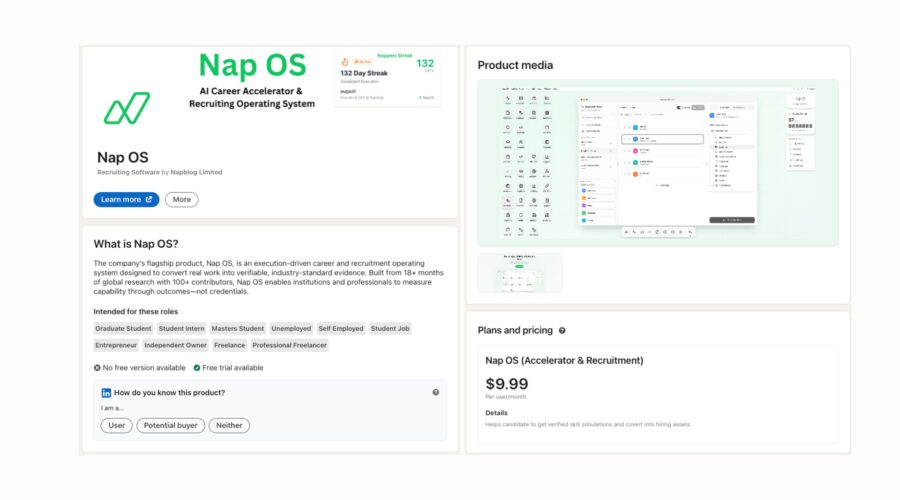900x500 pixels.
Task: Click the Entrepreneur role tag
Action: pos(116,345)
